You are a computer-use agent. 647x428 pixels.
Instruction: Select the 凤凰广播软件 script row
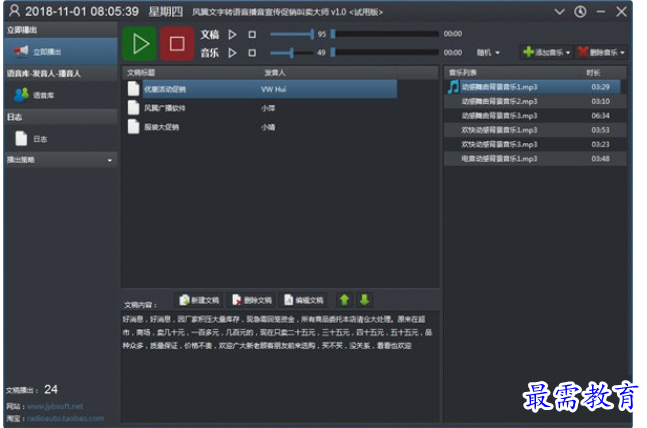(261, 108)
